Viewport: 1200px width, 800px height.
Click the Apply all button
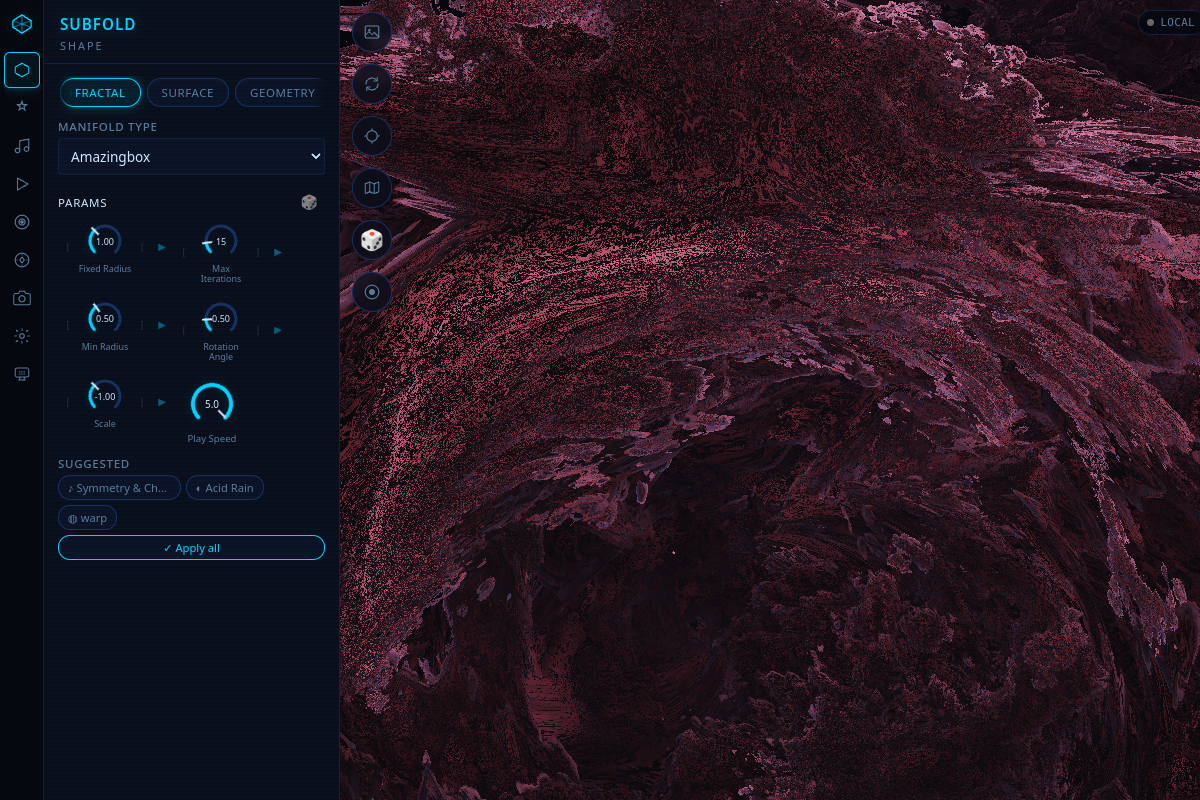(x=191, y=548)
